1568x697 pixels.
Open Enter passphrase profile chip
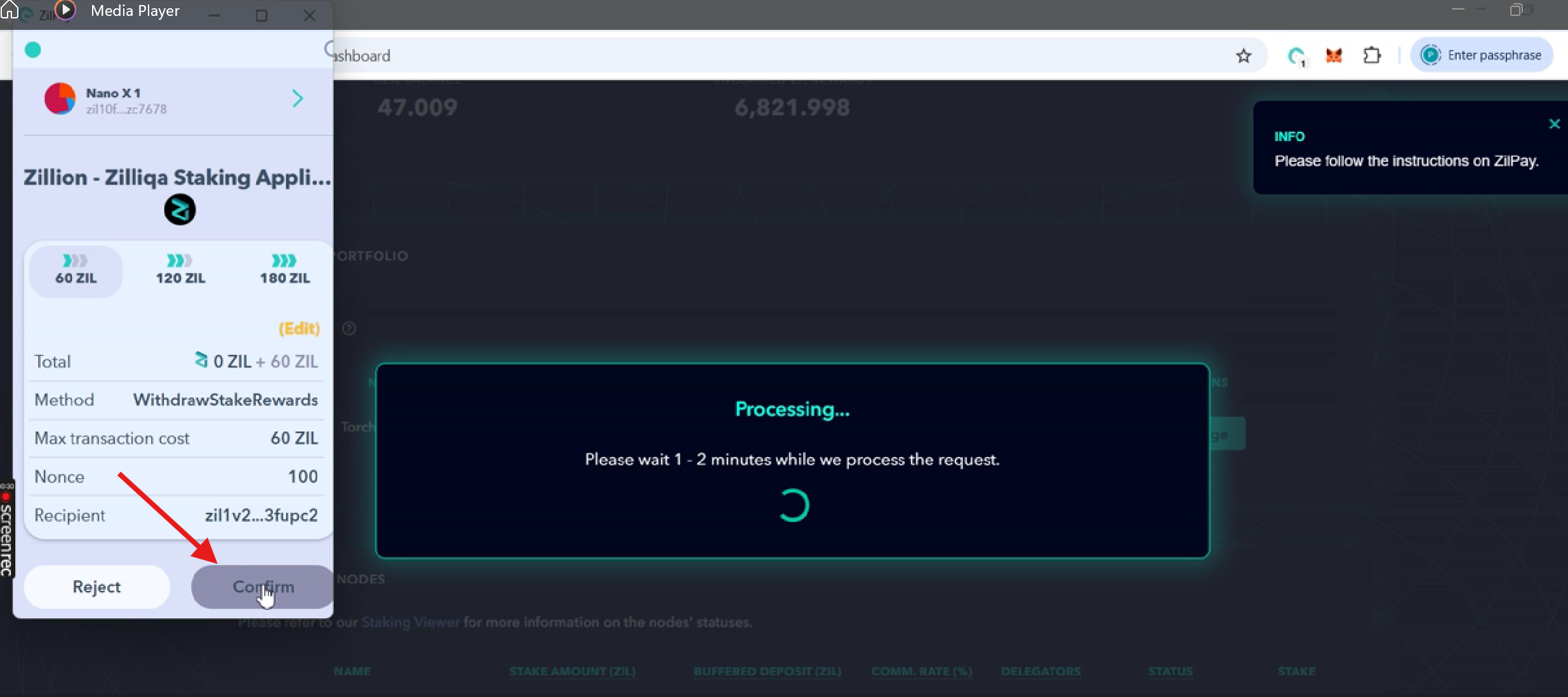tap(1482, 55)
